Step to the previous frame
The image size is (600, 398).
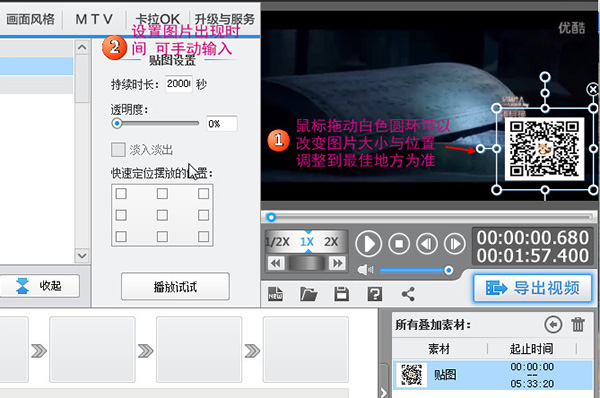pyautogui.click(x=427, y=244)
